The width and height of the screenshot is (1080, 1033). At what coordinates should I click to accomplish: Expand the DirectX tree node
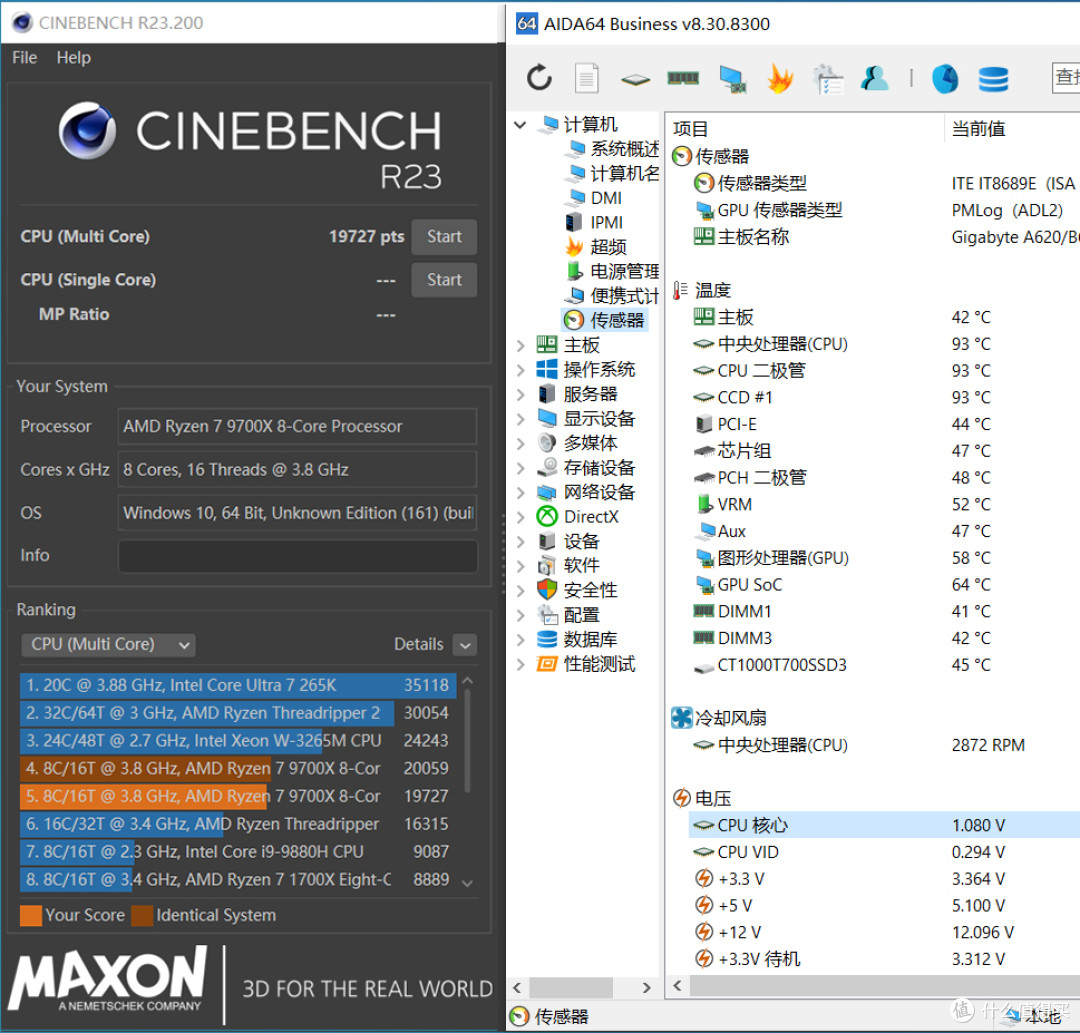click(x=521, y=517)
